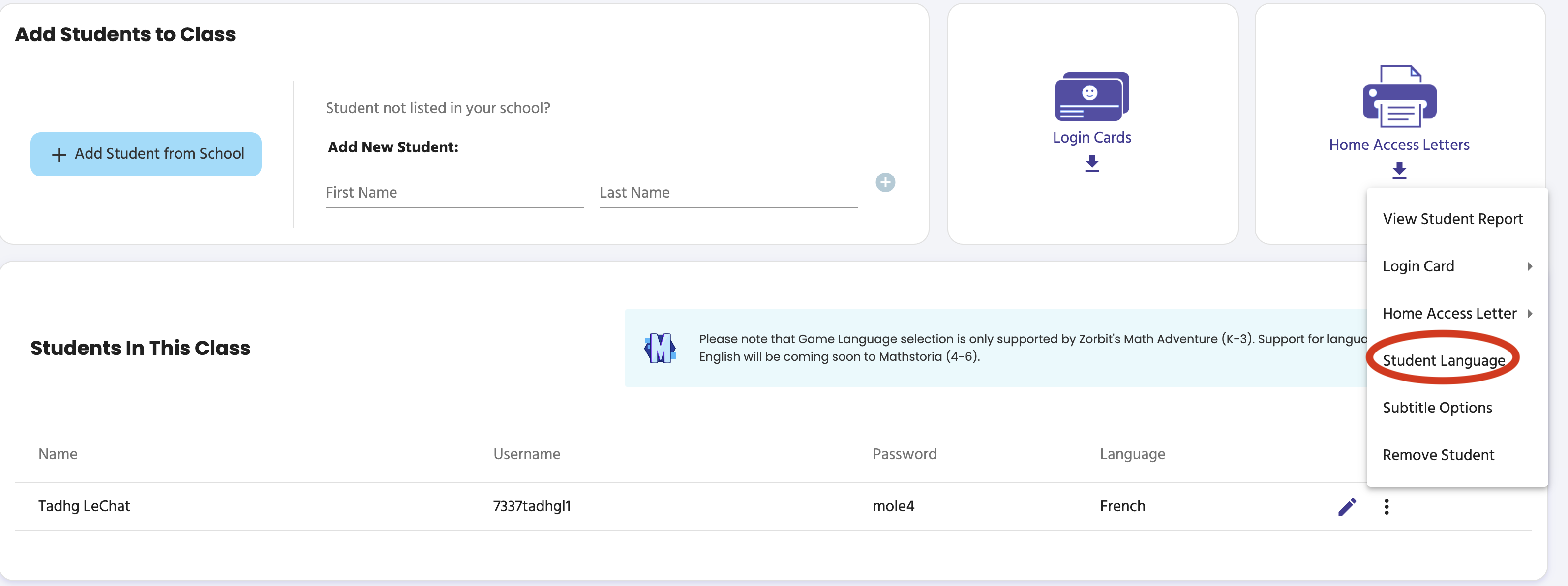Focus the First Name input field
1568x586 pixels.
(453, 193)
